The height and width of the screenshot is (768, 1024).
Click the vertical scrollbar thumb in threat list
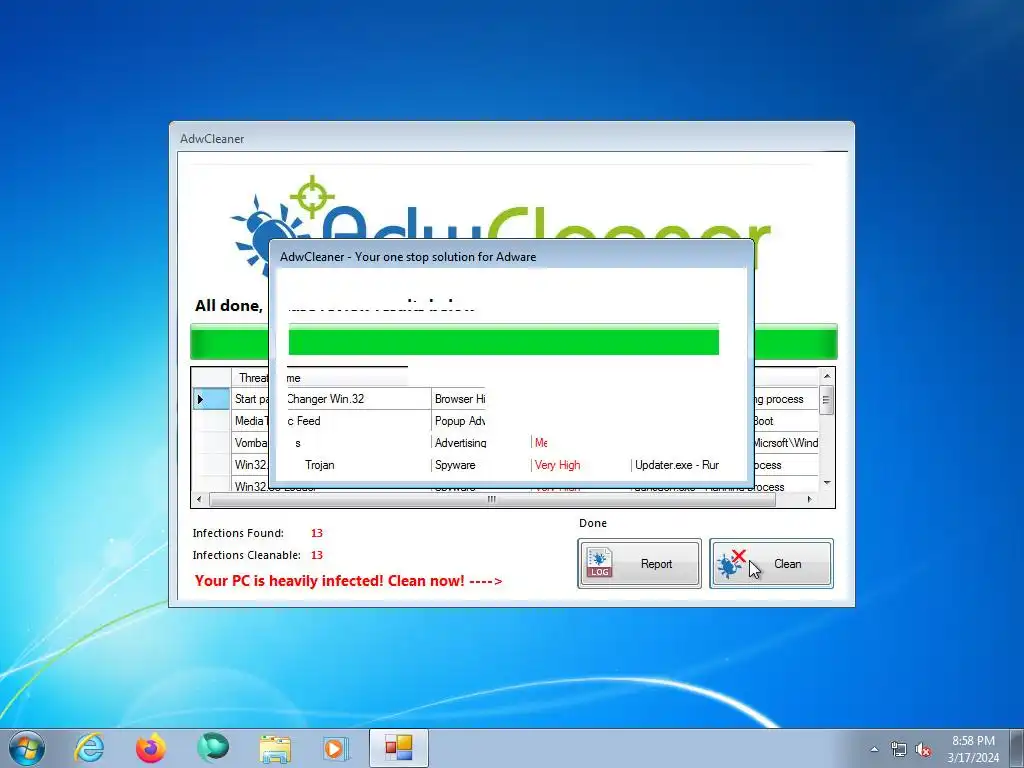click(827, 400)
